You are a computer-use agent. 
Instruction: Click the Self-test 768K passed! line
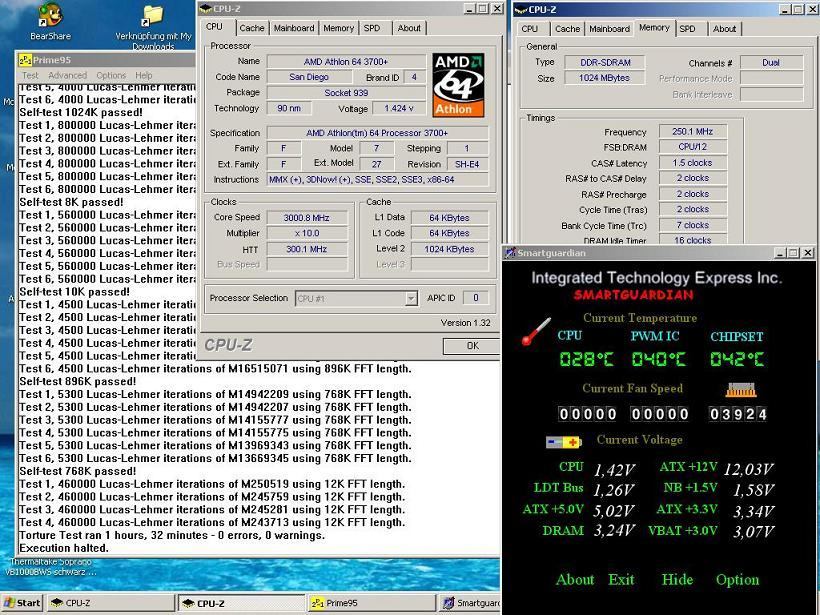pyautogui.click(x=77, y=471)
